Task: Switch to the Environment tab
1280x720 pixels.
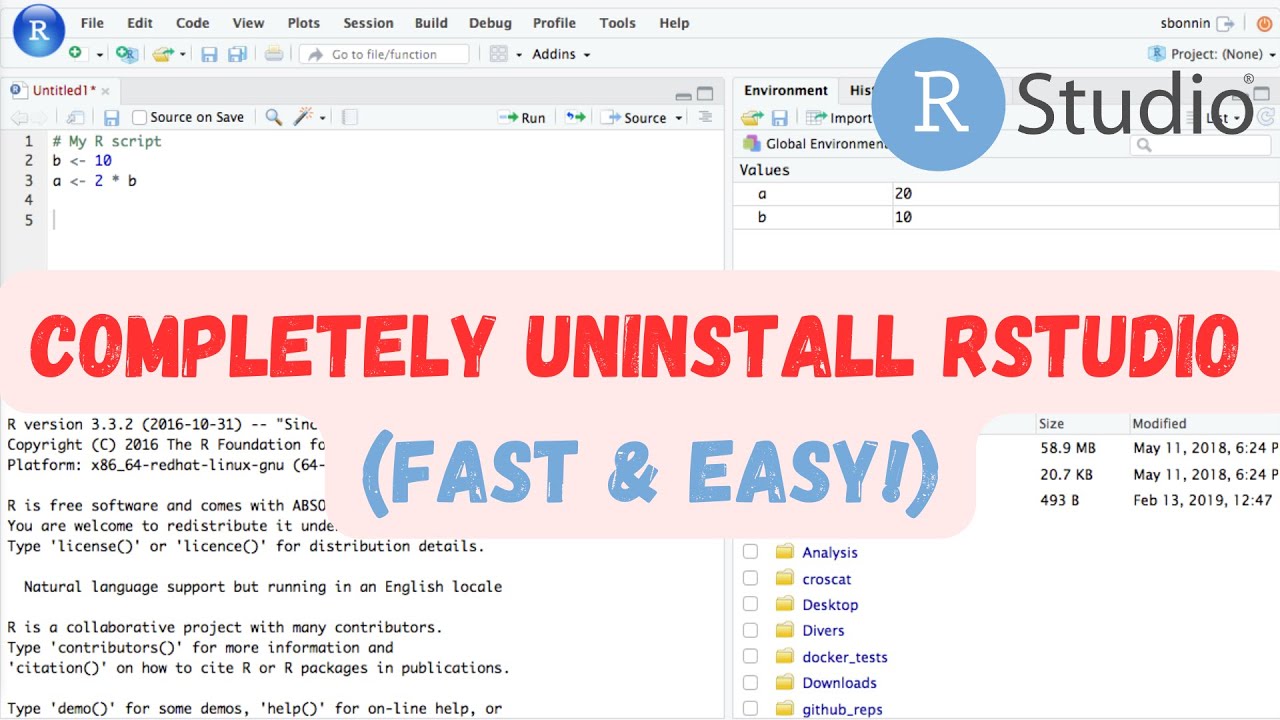Action: 786,90
